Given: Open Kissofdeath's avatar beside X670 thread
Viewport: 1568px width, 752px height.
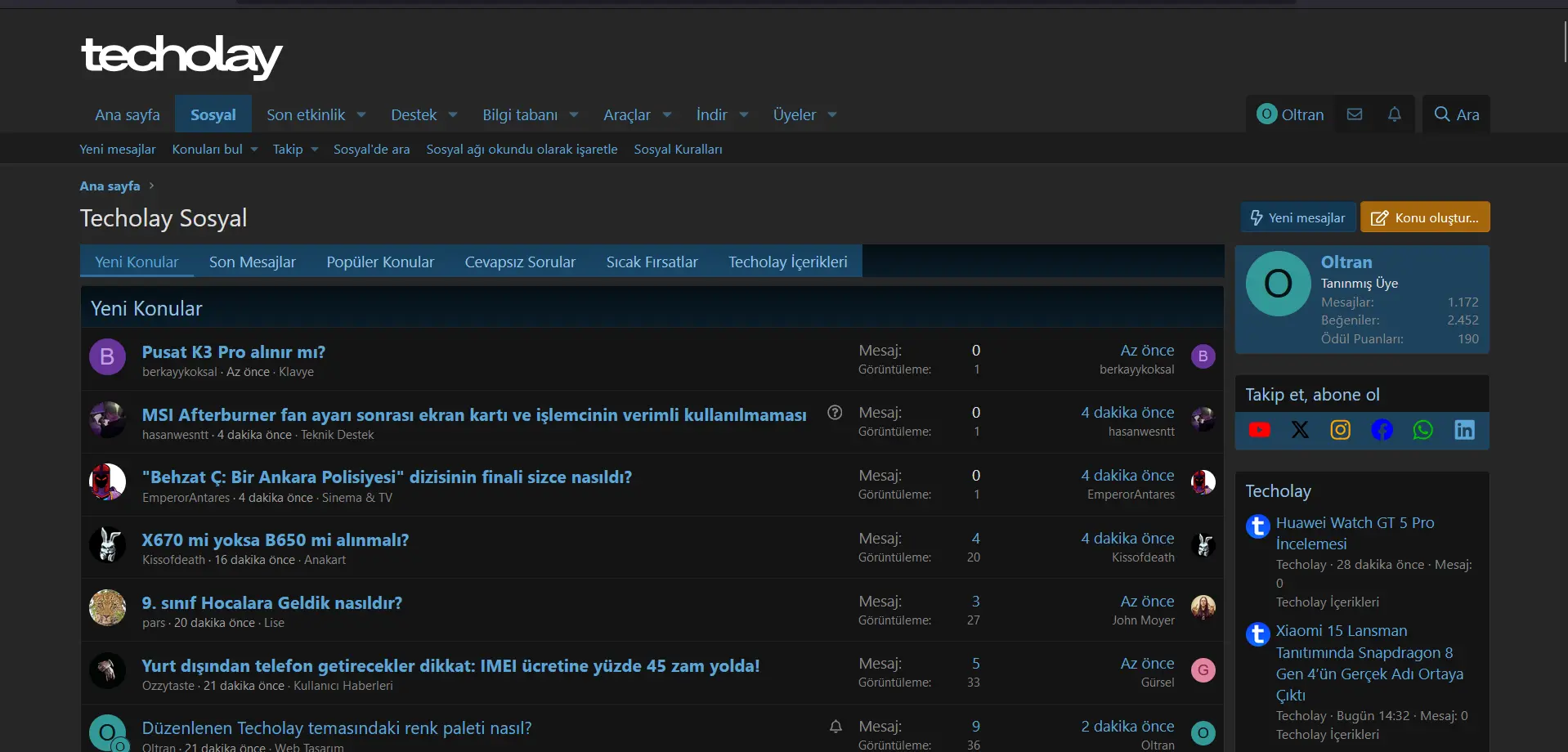Looking at the screenshot, I should pyautogui.click(x=107, y=545).
